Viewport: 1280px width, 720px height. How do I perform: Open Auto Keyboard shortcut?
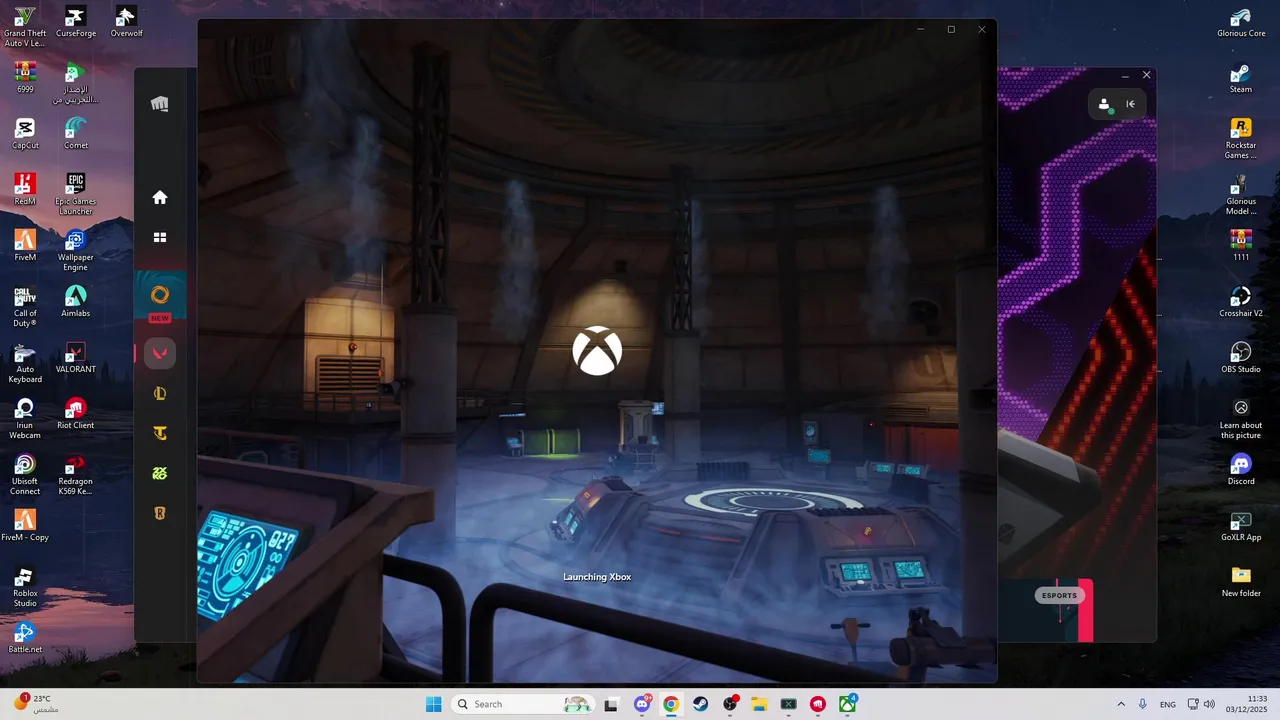25,363
